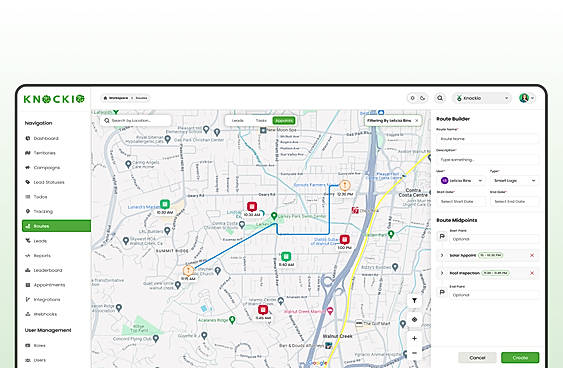
Task: Switch to the dark mode moon icon
Action: point(423,98)
